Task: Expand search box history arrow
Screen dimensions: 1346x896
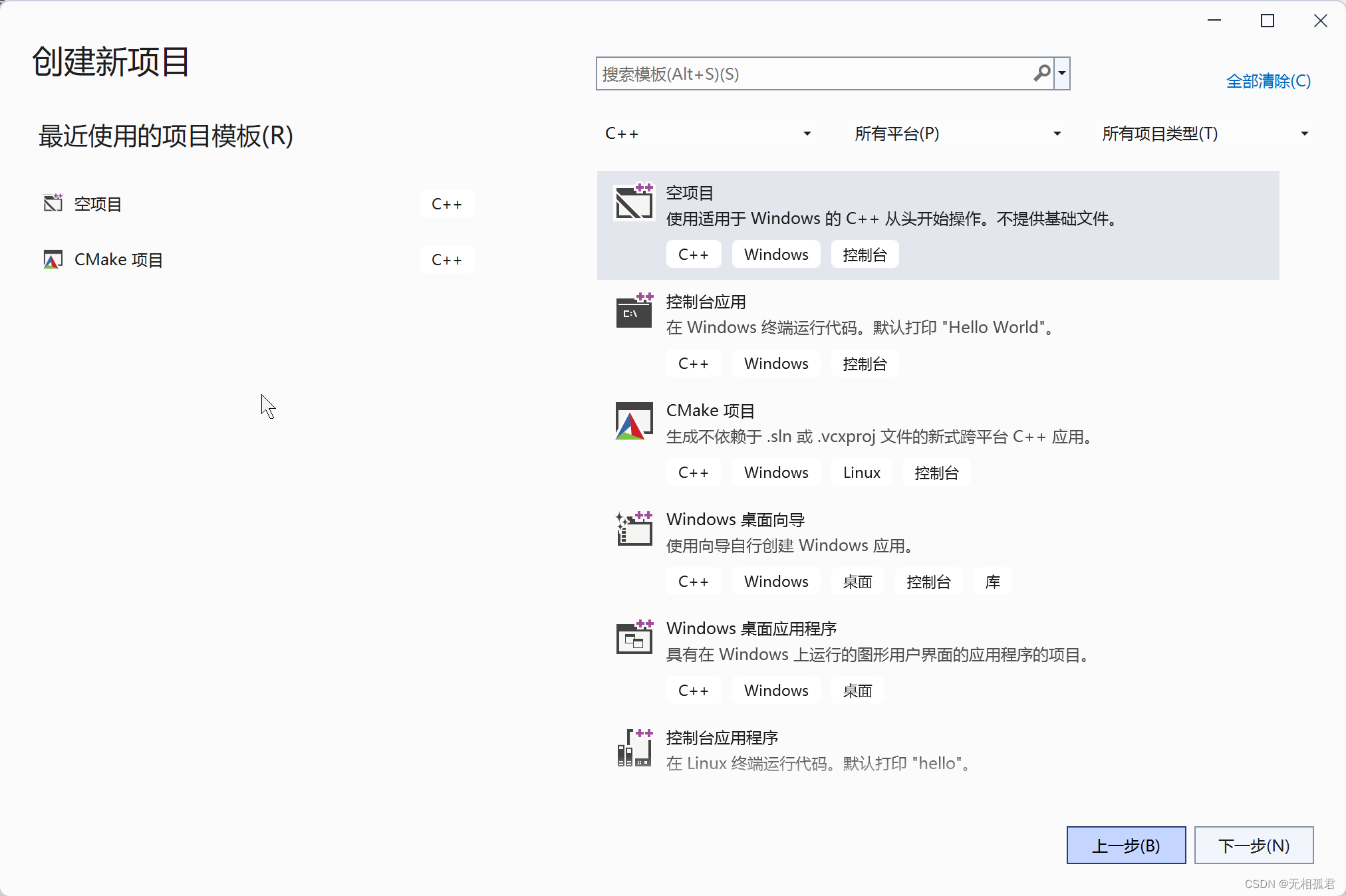Action: point(1062,73)
